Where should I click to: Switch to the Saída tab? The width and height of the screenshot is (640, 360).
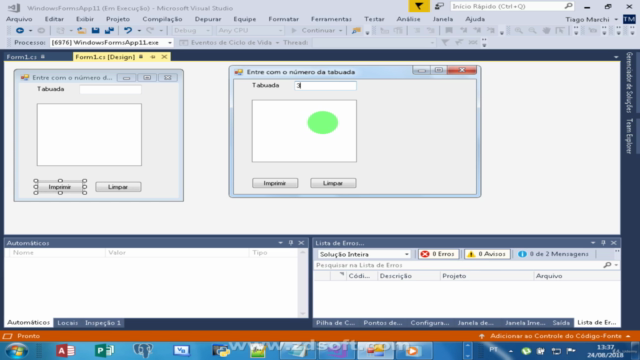click(561, 323)
